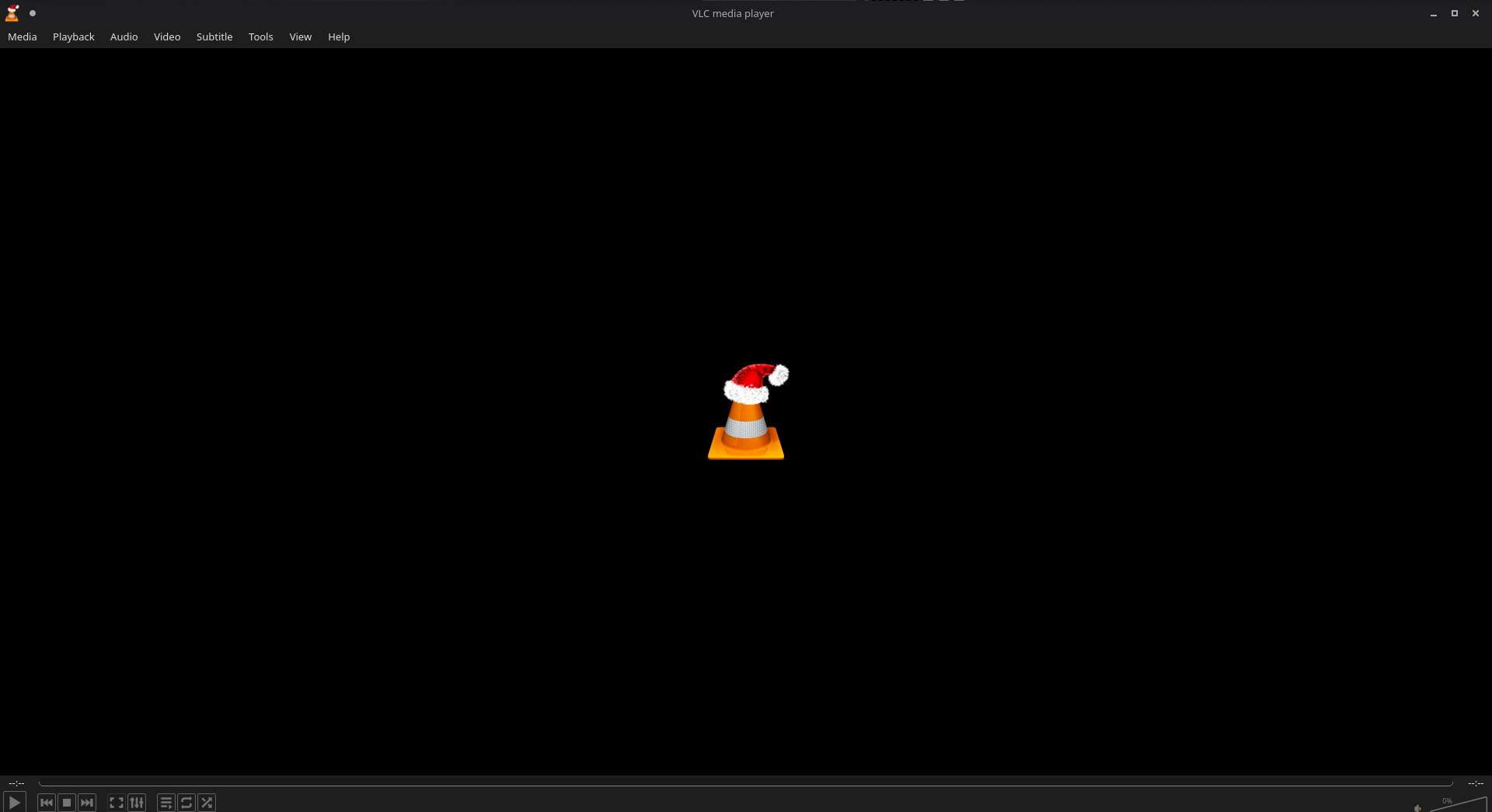Image resolution: width=1492 pixels, height=812 pixels.
Task: Open the Playback menu
Action: pyautogui.click(x=74, y=37)
